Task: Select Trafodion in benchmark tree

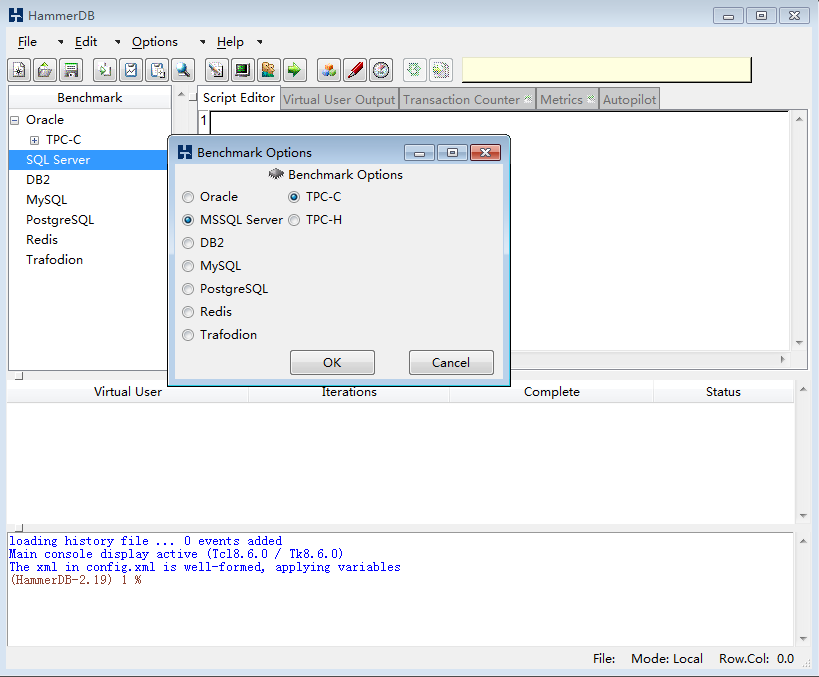Action: coord(54,259)
